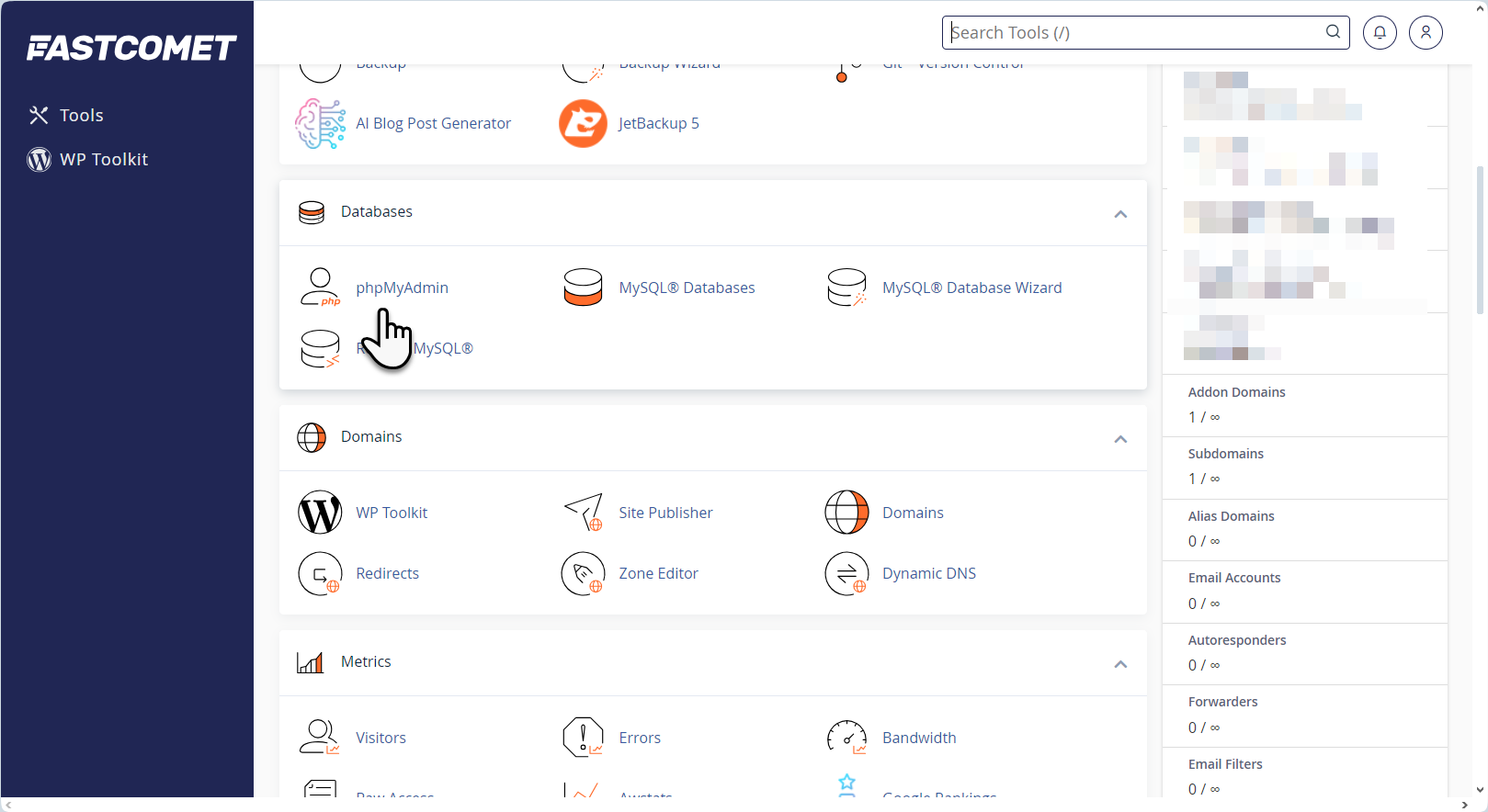This screenshot has width=1488, height=812.
Task: Click the Databases section title
Action: 376,211
